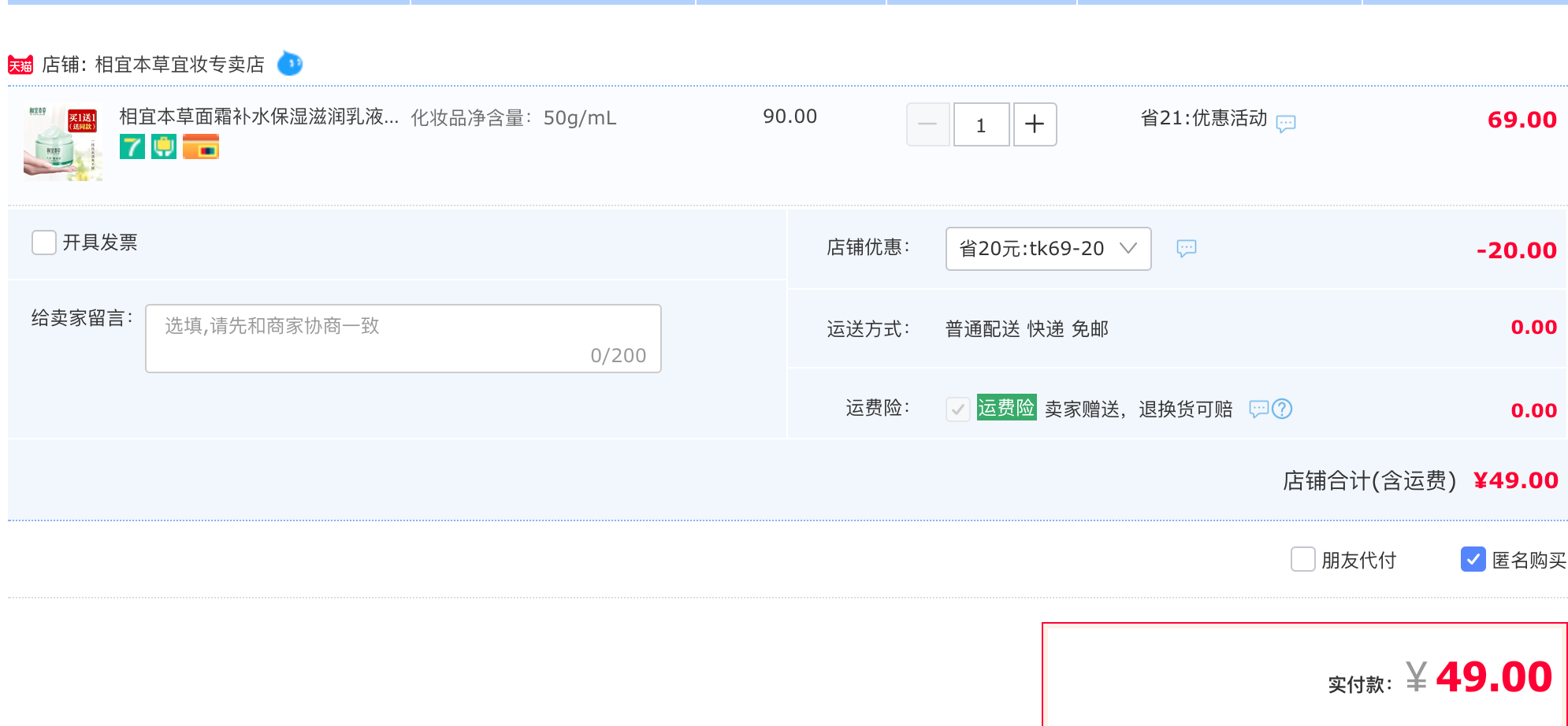Enable the 朋友代付 checkbox
Viewport: 1568px width, 726px height.
[x=1303, y=559]
